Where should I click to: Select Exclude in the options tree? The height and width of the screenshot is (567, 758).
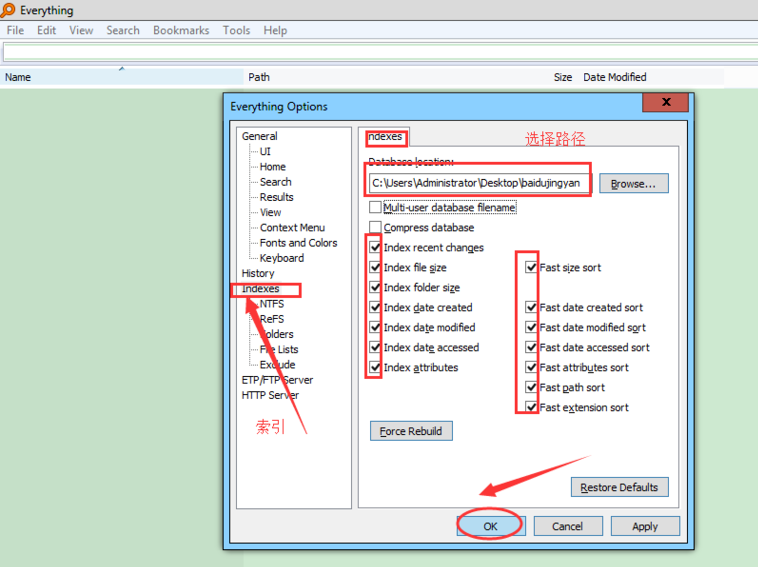[x=277, y=364]
